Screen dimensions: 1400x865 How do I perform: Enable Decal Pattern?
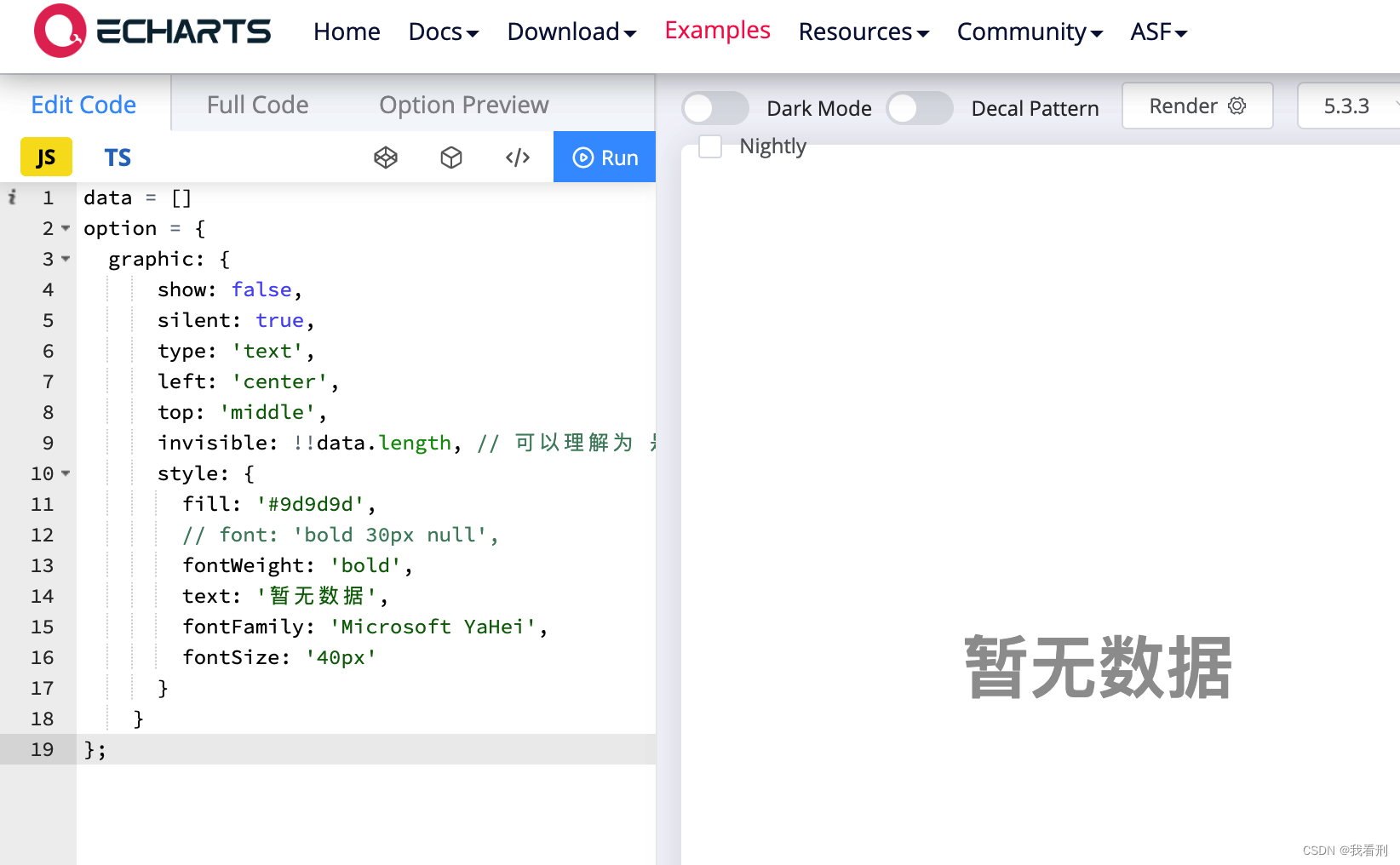point(920,108)
